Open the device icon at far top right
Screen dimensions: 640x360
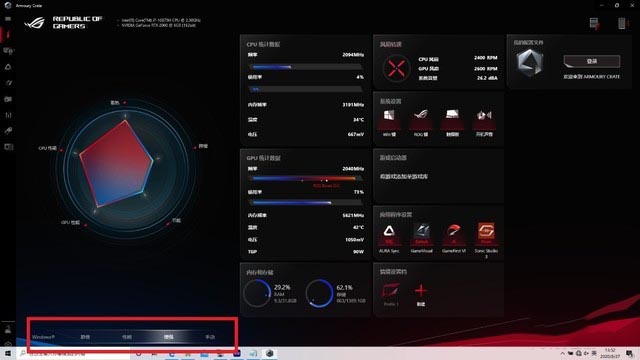pyautogui.click(x=622, y=23)
